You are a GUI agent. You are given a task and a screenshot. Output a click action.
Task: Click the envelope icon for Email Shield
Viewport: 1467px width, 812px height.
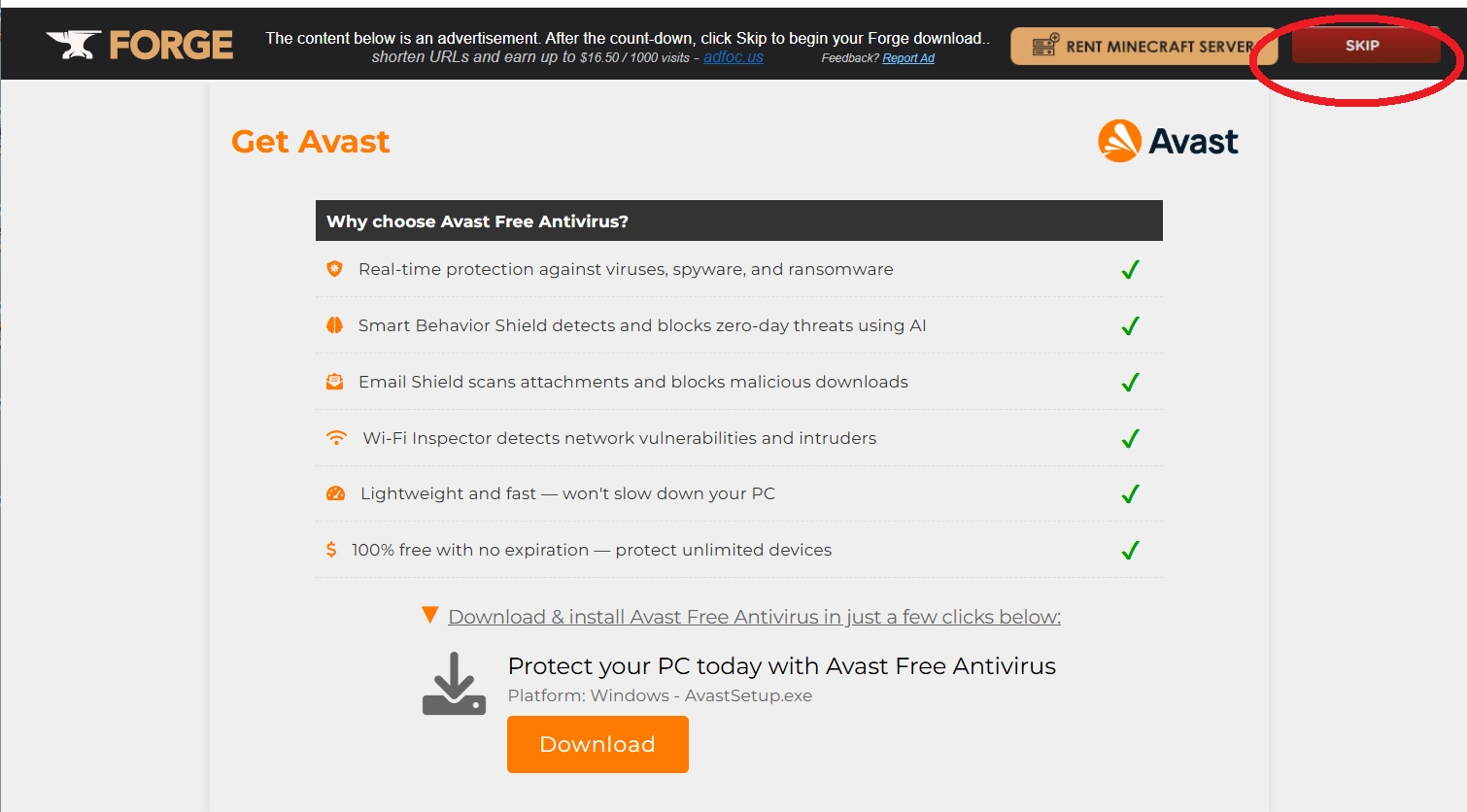click(x=334, y=382)
